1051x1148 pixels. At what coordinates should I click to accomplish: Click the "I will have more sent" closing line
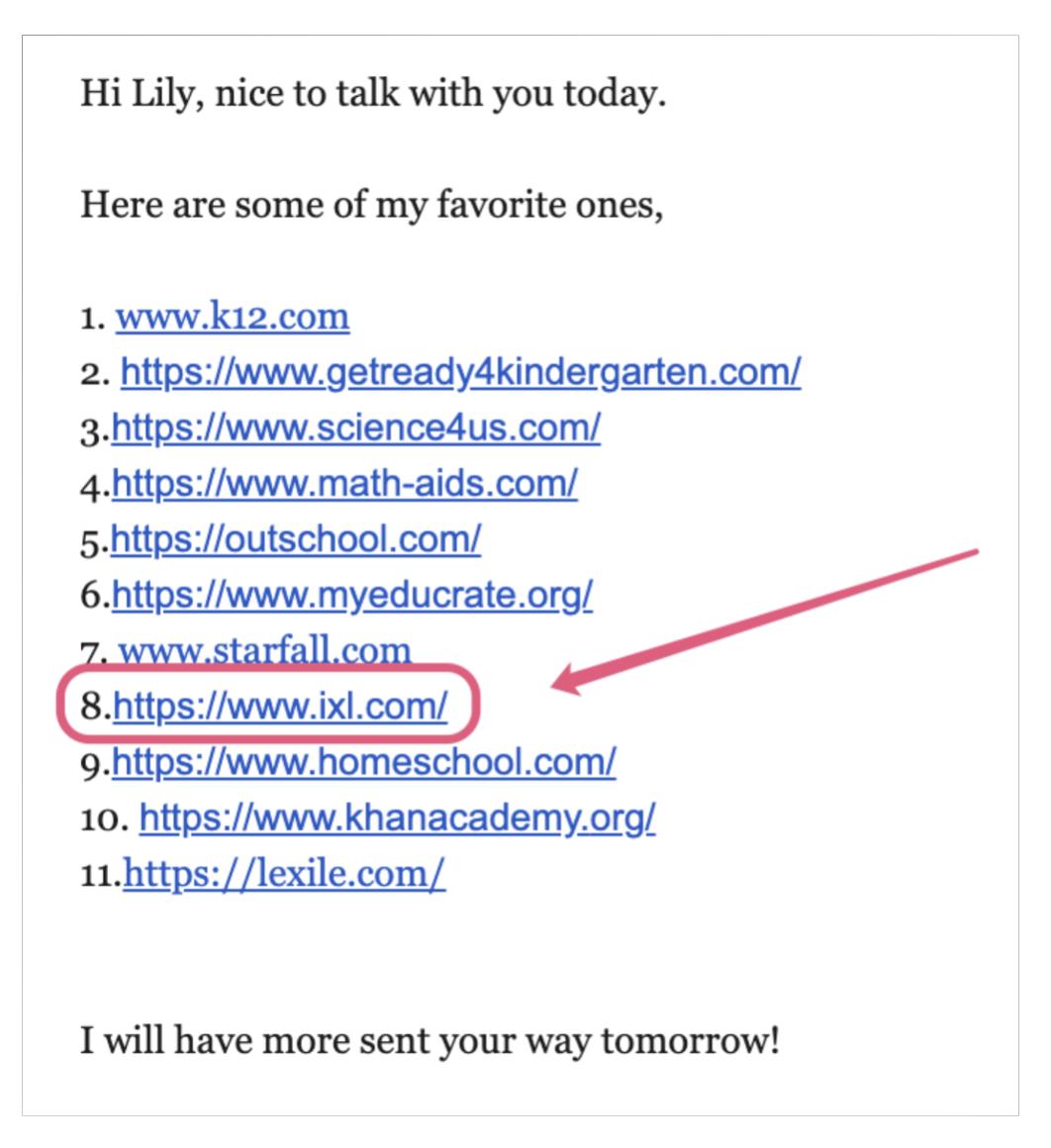tap(430, 1041)
